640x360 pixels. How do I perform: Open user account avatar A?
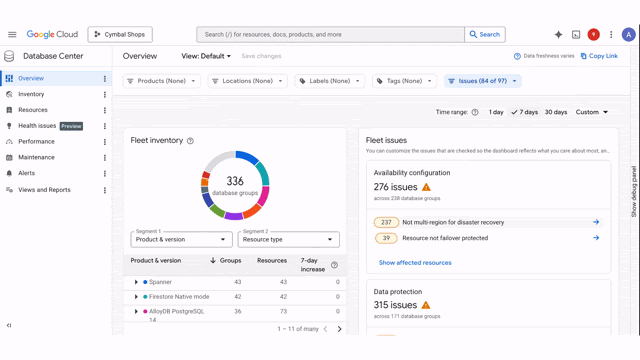(629, 35)
